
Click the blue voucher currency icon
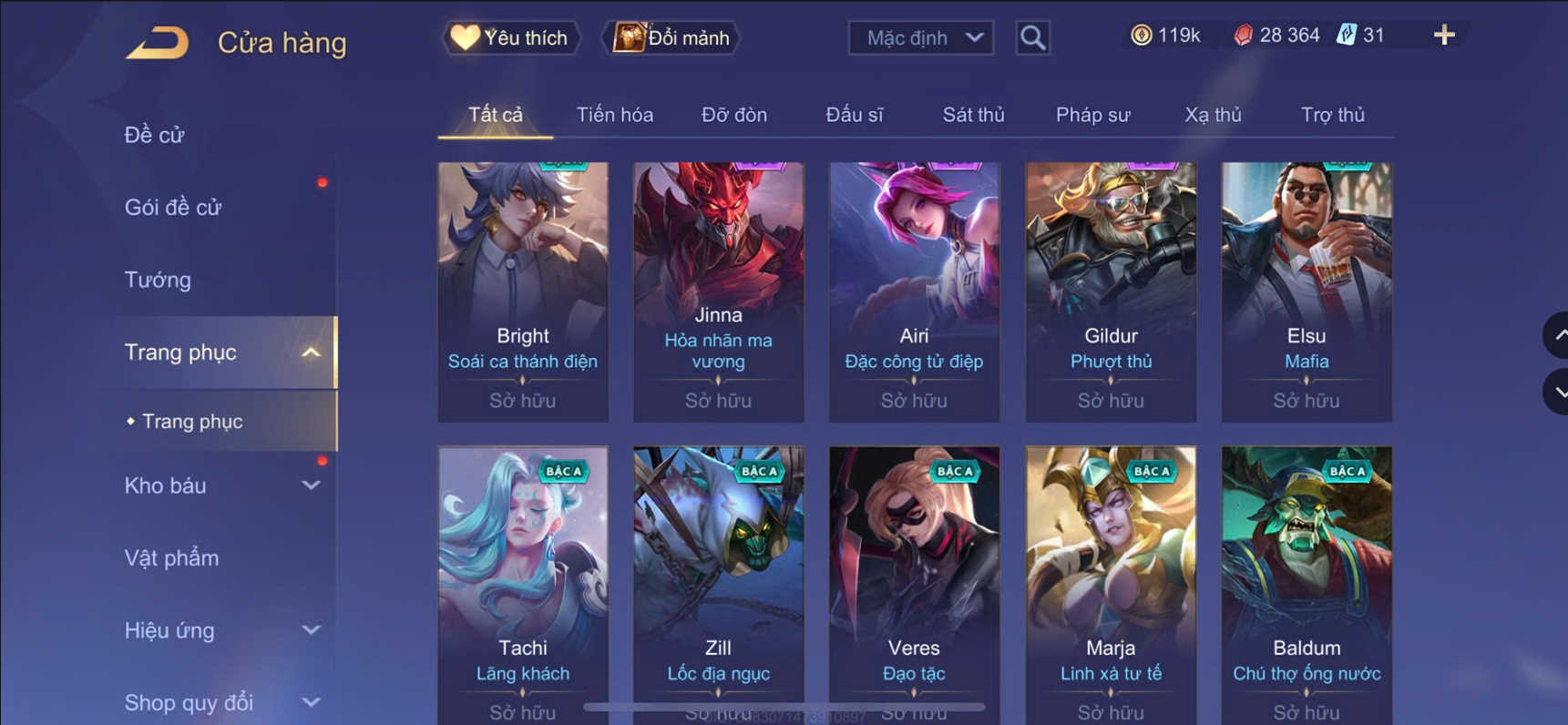click(1346, 36)
